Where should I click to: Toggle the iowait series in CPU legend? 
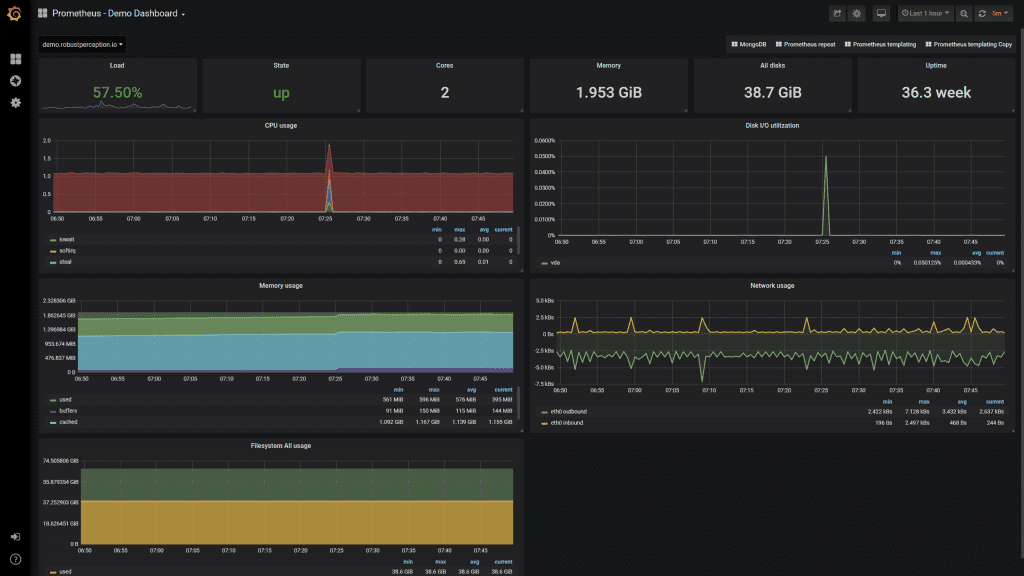pos(68,240)
